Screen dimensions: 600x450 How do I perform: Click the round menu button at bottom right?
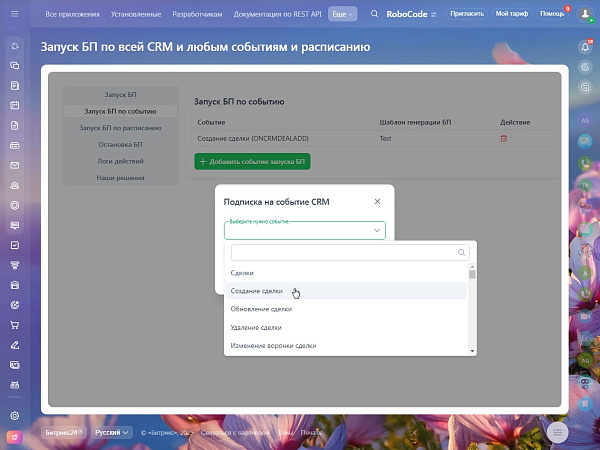pyautogui.click(x=558, y=432)
